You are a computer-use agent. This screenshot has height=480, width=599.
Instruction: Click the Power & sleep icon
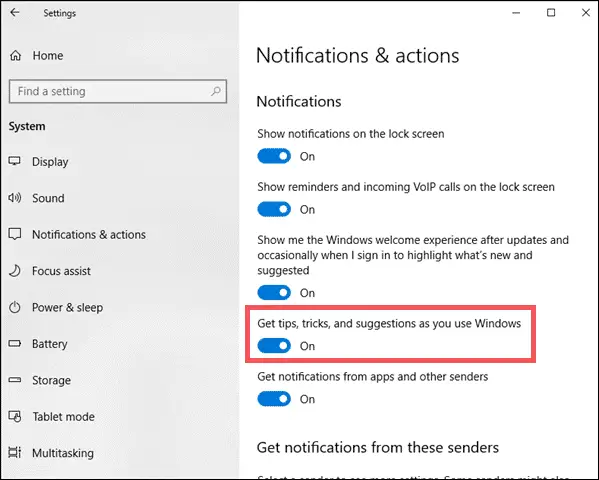pos(15,307)
